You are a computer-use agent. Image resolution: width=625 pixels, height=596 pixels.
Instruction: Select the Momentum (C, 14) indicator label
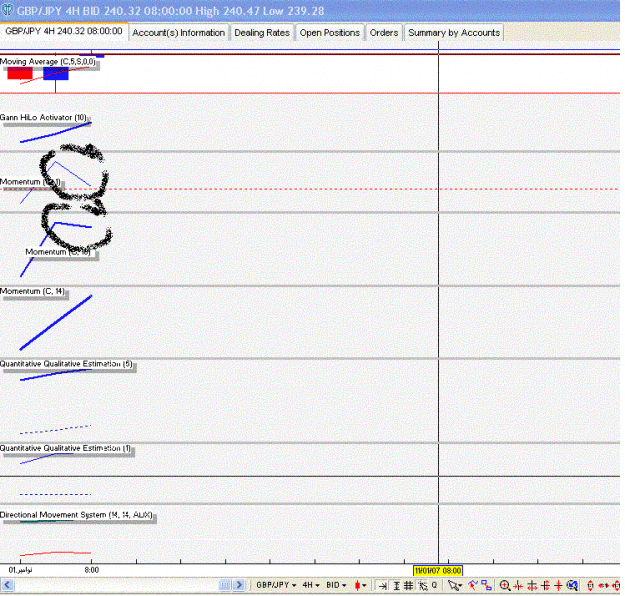point(32,291)
